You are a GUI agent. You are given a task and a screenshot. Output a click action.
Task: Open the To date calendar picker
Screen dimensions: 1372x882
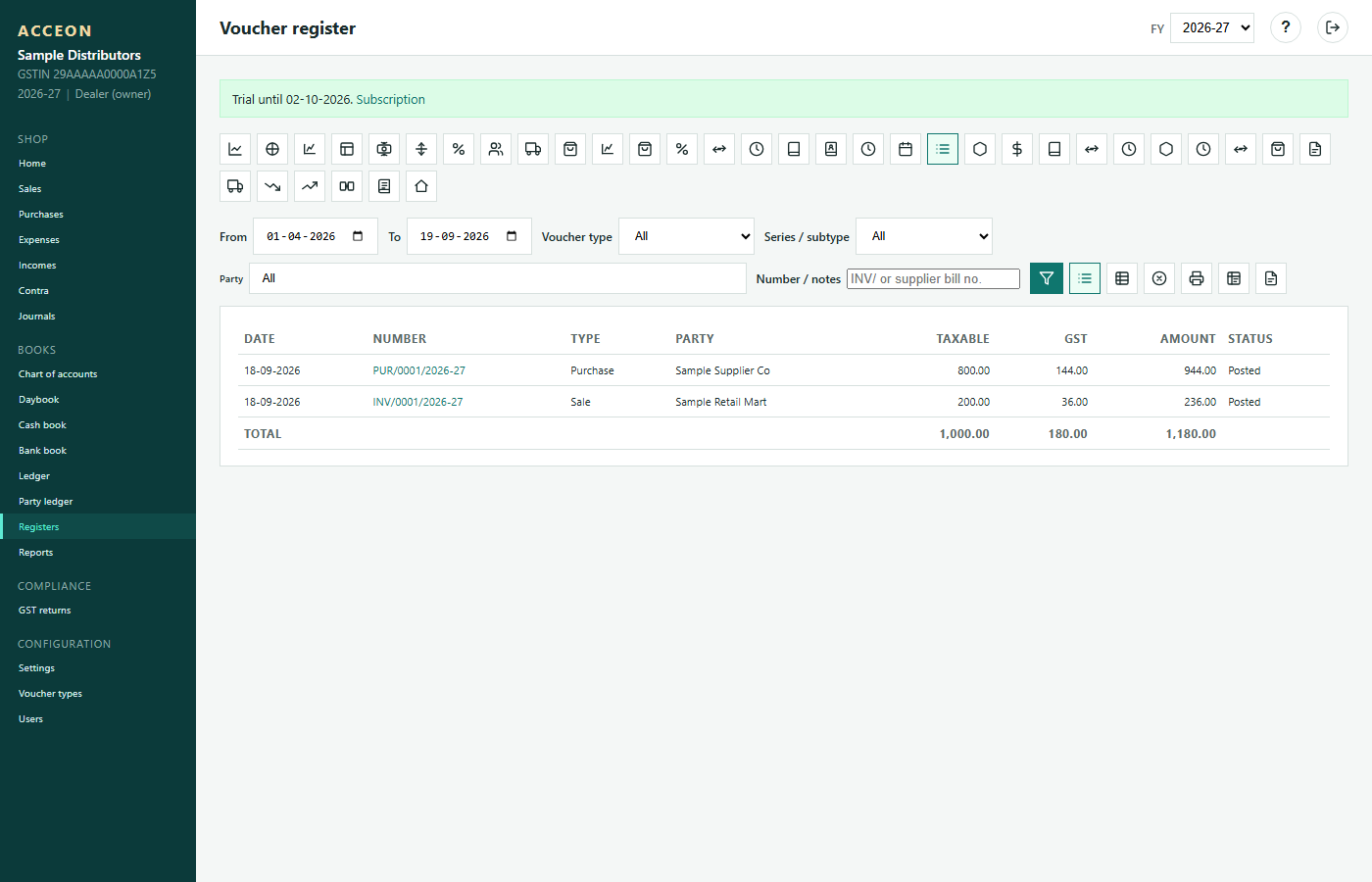point(512,236)
